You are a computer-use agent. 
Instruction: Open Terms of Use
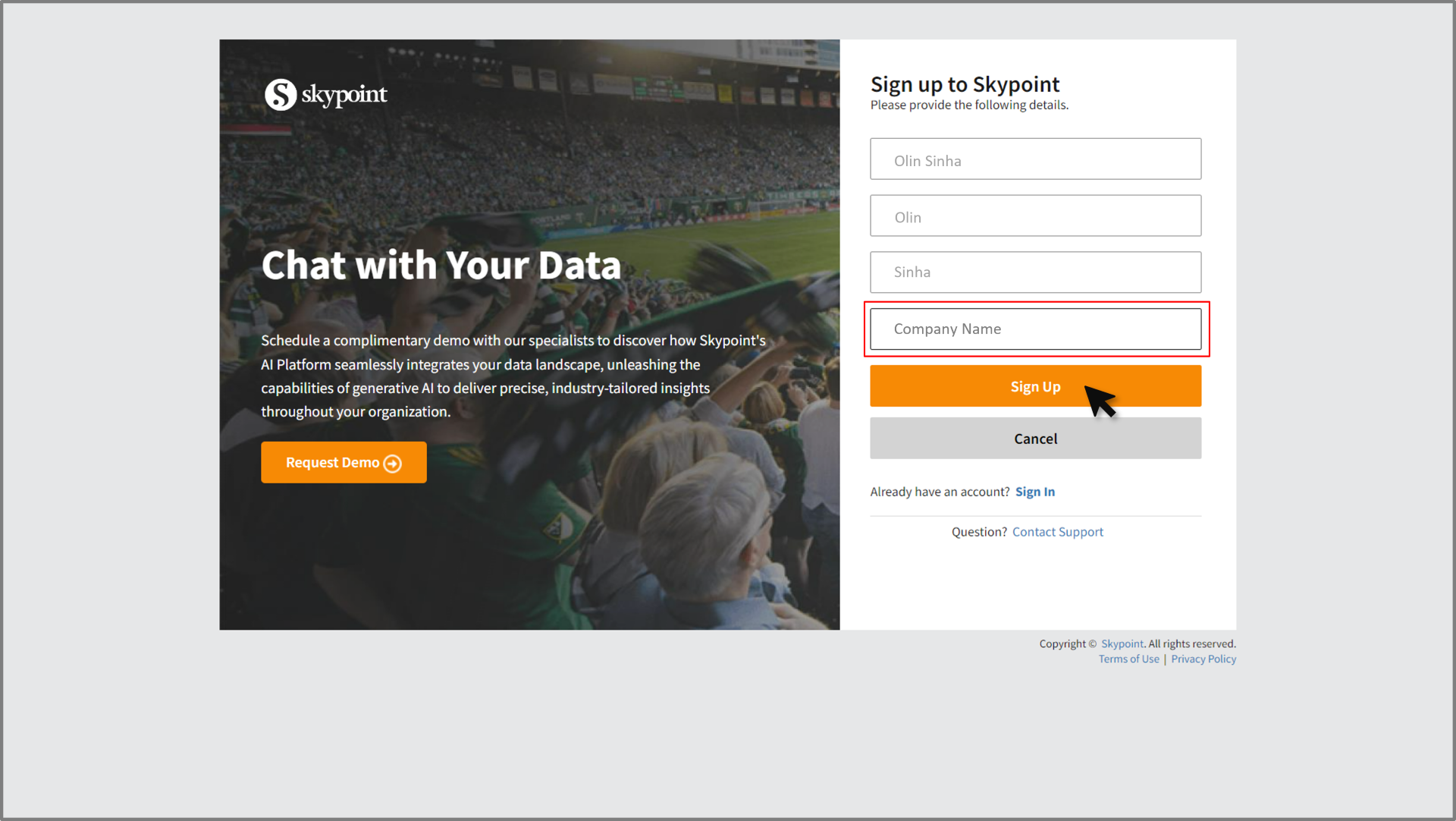(1128, 659)
